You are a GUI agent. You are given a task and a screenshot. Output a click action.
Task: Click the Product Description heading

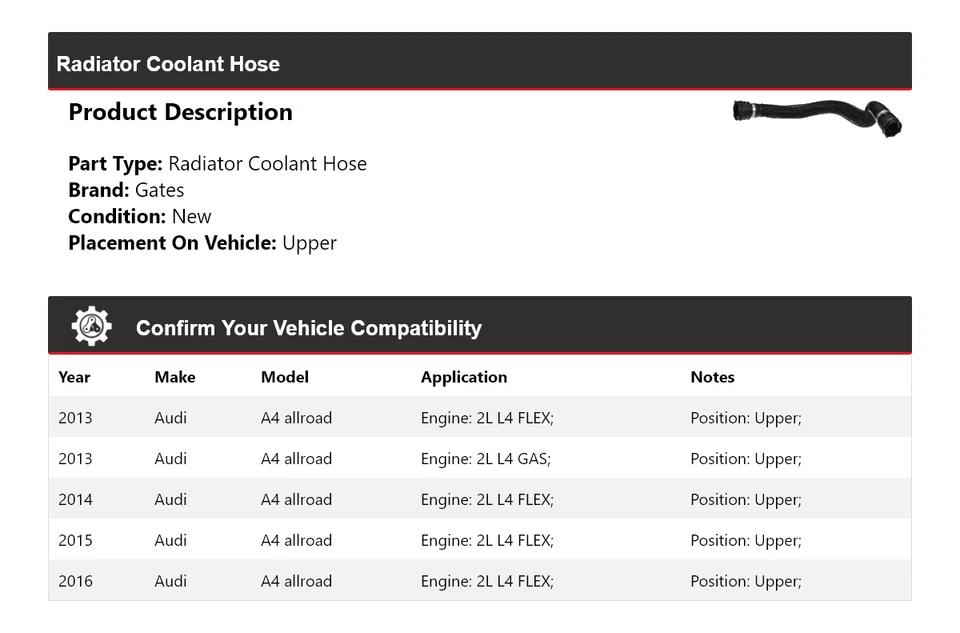(180, 112)
